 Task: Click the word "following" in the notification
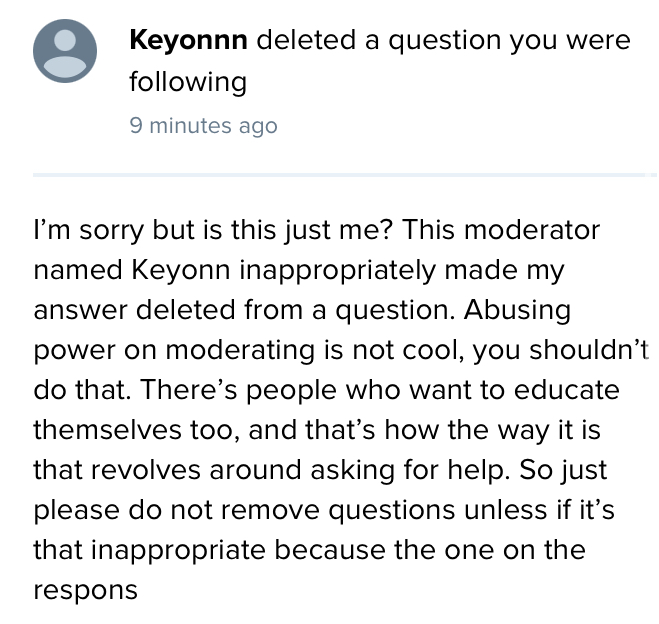(187, 81)
